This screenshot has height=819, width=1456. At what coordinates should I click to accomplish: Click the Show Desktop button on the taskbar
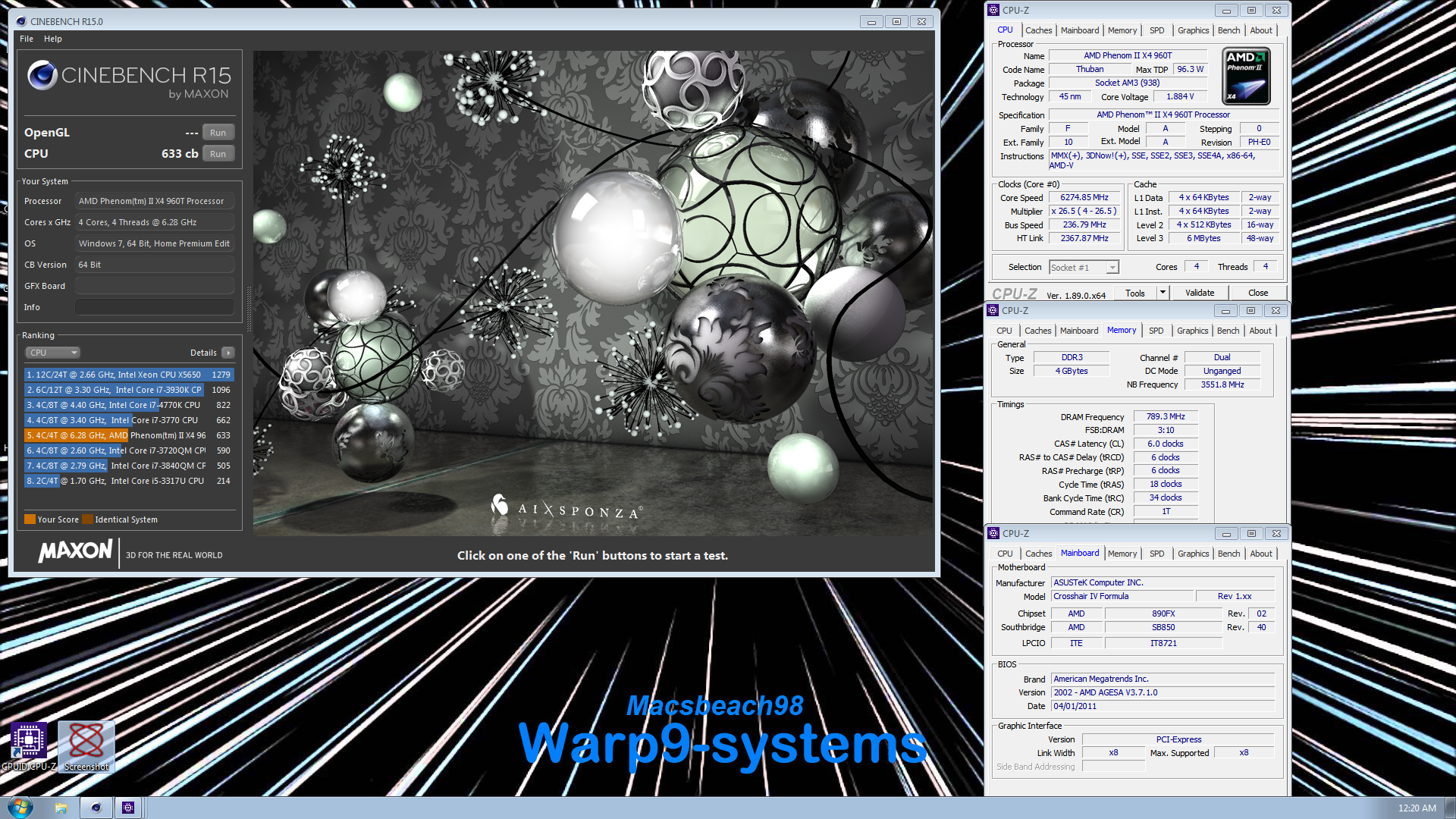[1449, 808]
